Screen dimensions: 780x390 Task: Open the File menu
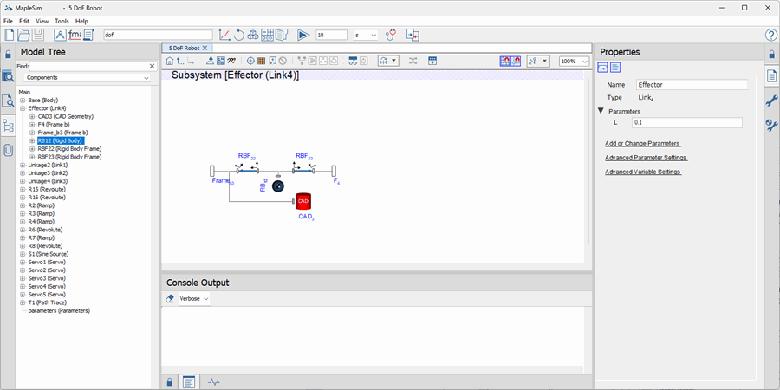click(8, 21)
